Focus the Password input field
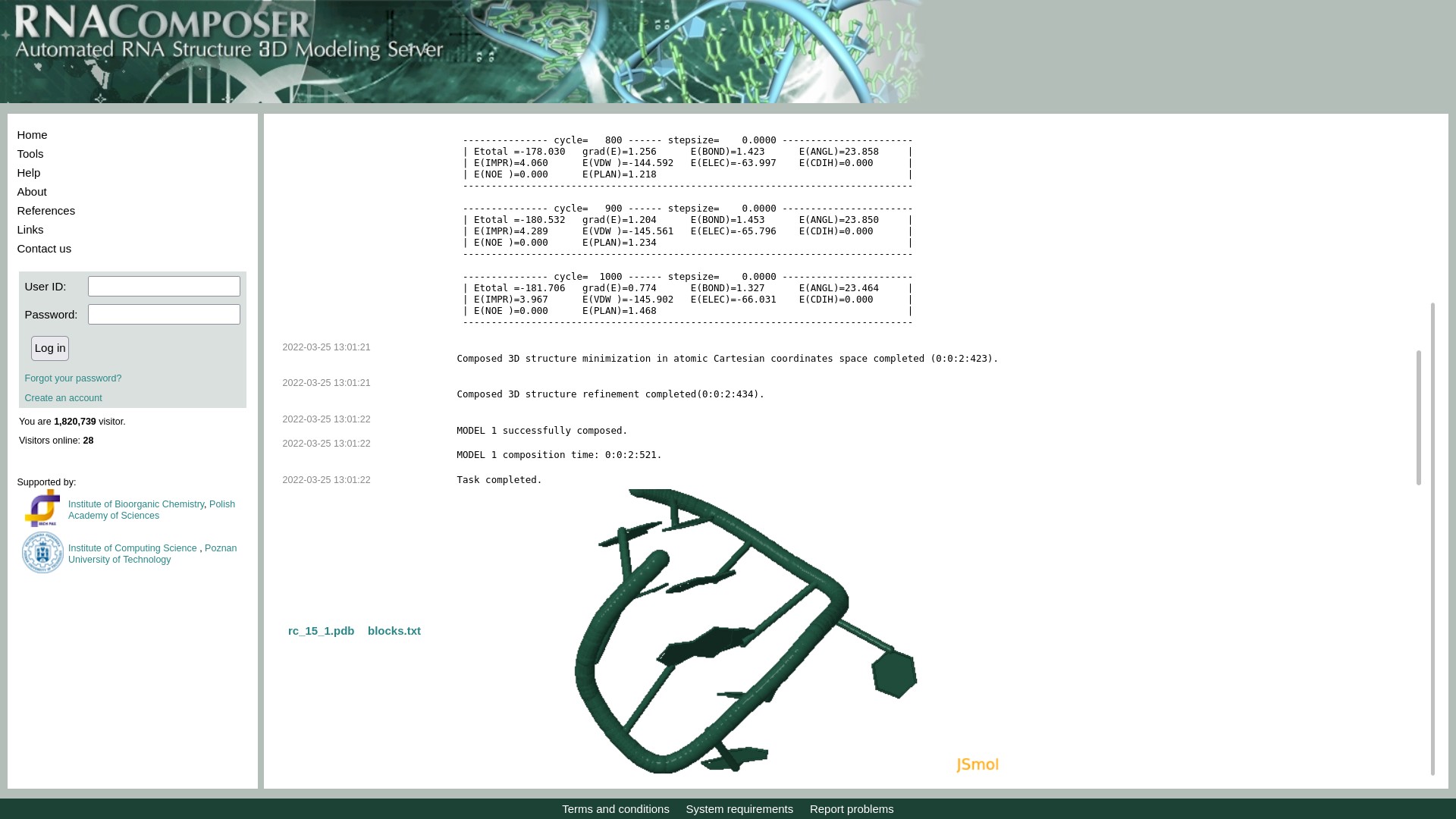This screenshot has width=1456, height=819. [164, 315]
